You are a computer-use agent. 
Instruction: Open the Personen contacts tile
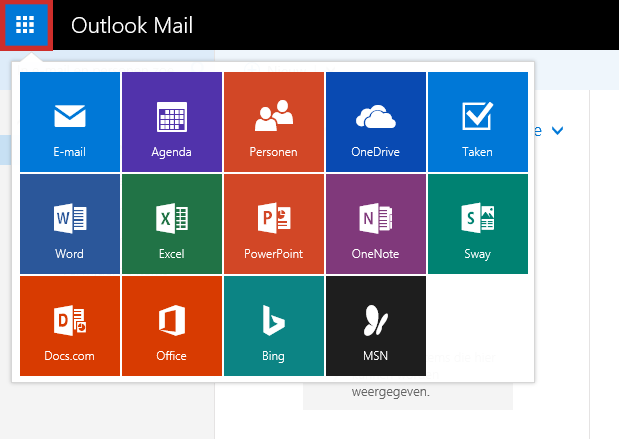point(274,122)
